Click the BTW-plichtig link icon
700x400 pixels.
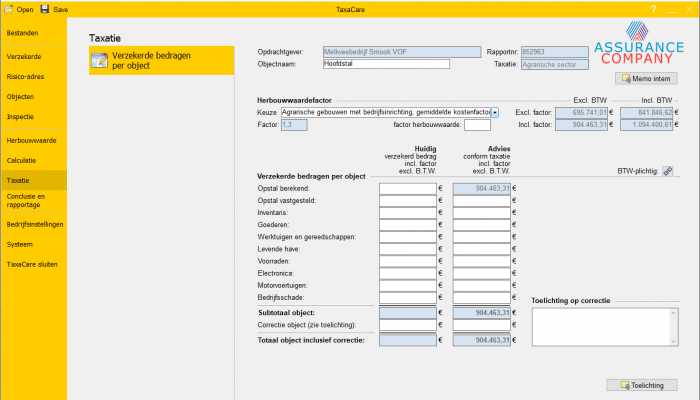(668, 171)
